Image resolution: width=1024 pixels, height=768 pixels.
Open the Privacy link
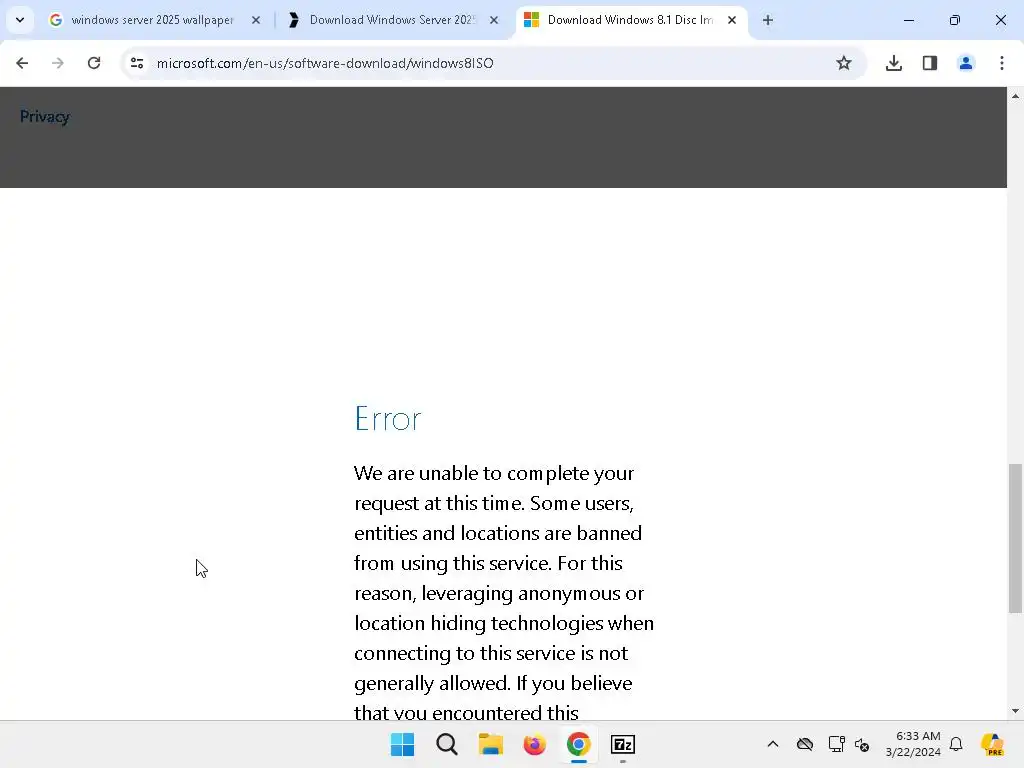click(x=44, y=116)
